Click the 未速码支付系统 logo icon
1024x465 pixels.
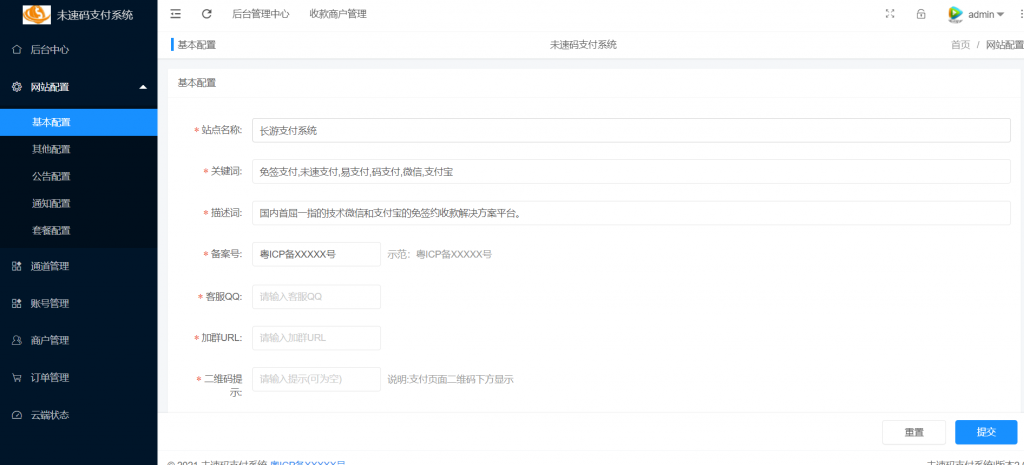(37, 14)
